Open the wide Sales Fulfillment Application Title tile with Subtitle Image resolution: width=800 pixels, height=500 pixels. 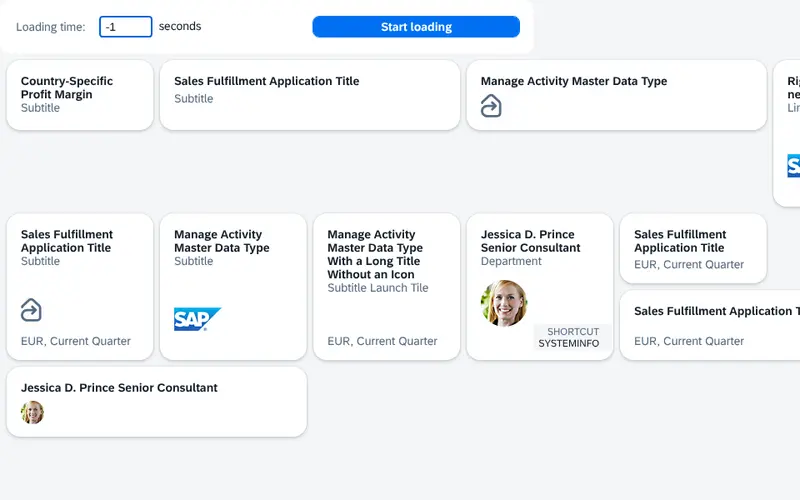(310, 95)
